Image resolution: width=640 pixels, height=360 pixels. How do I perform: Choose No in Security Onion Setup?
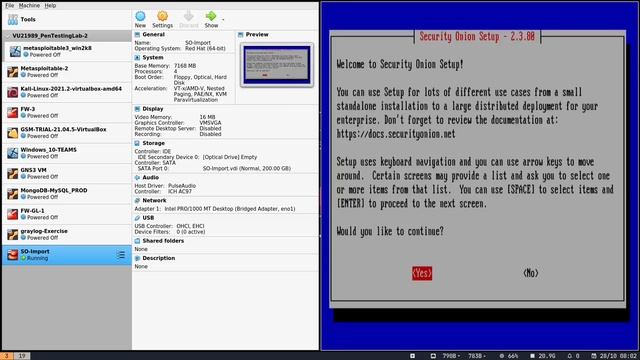pos(531,273)
